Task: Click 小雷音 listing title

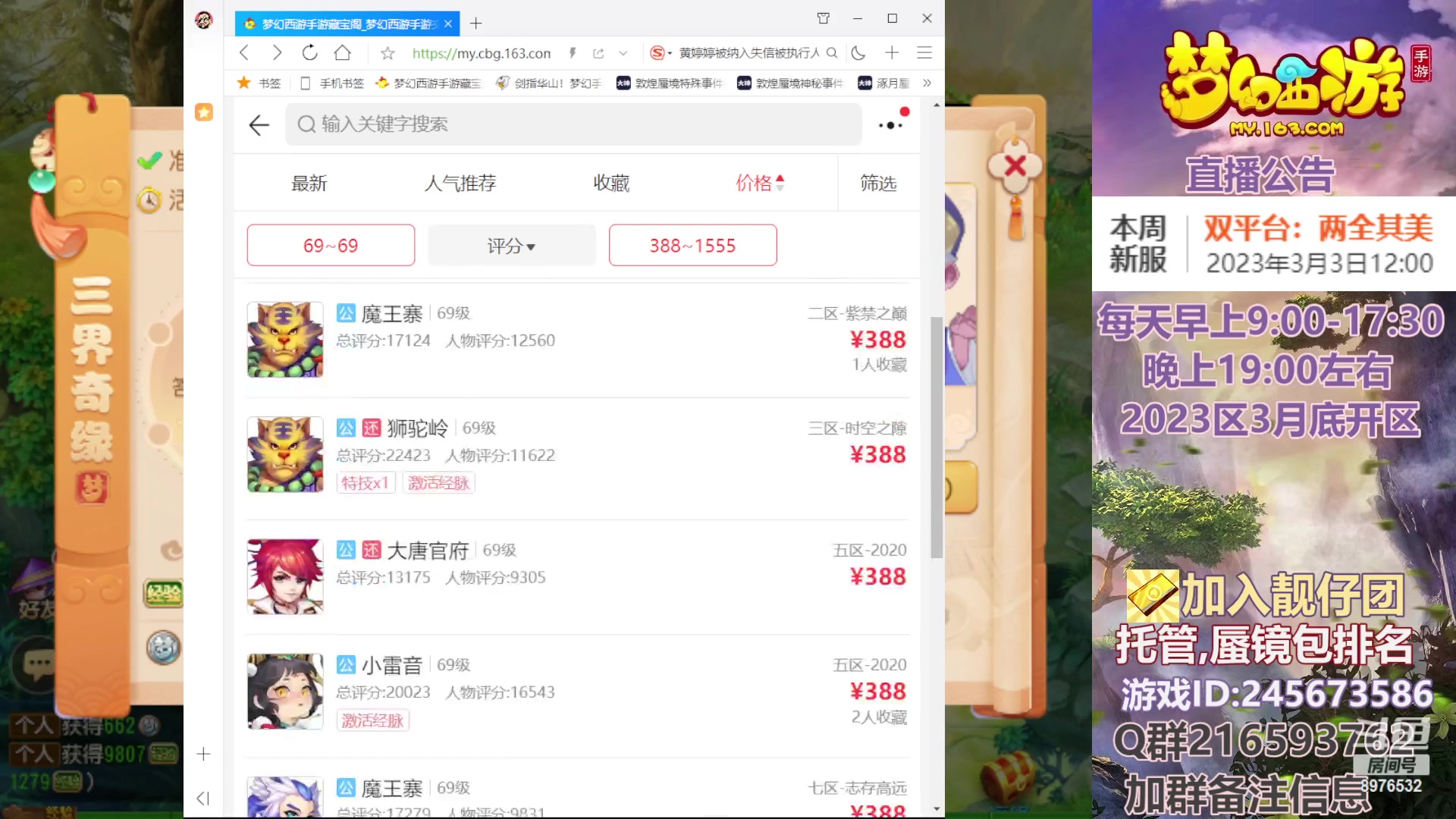Action: [x=391, y=665]
